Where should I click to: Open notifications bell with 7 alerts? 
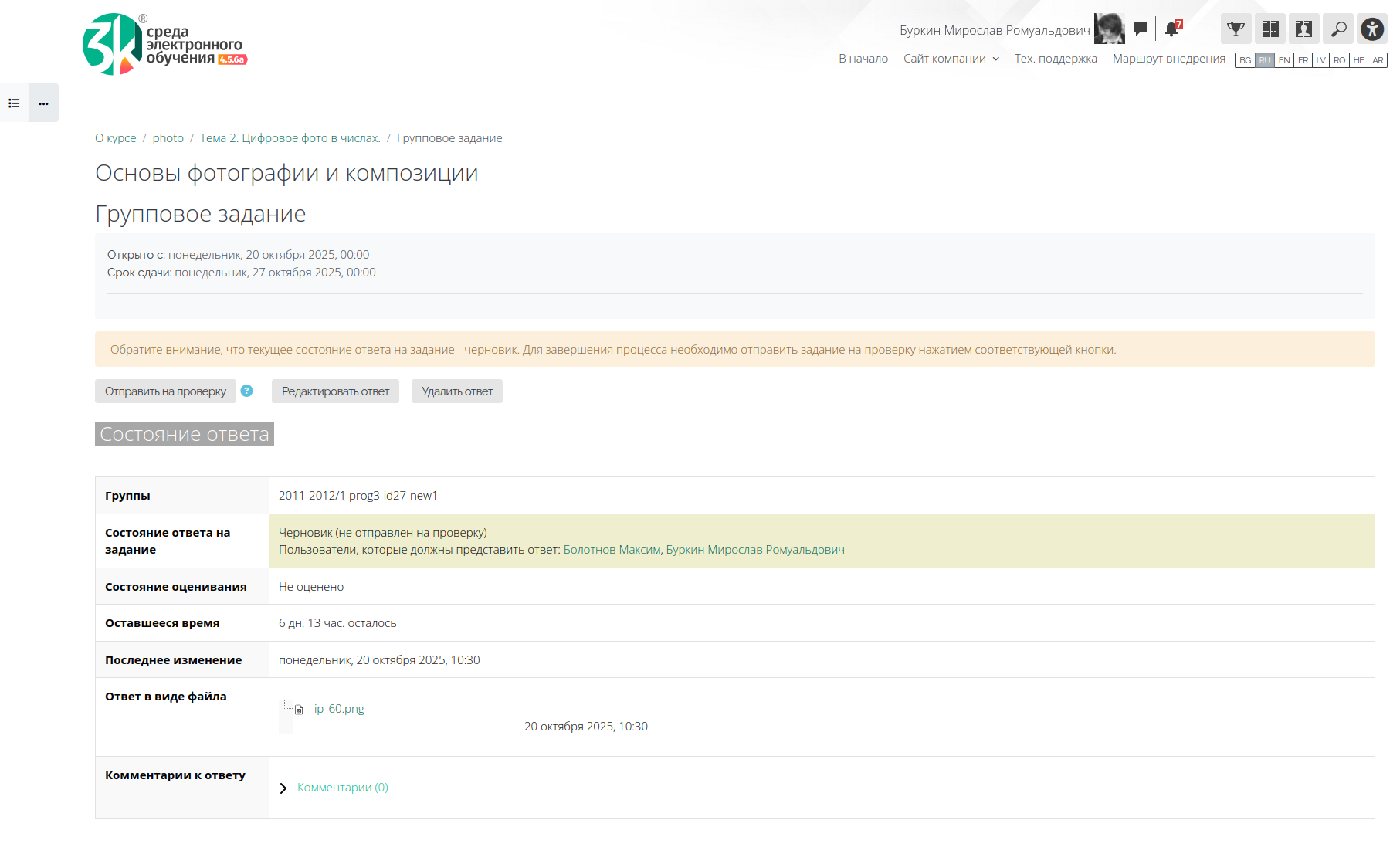point(1171,29)
